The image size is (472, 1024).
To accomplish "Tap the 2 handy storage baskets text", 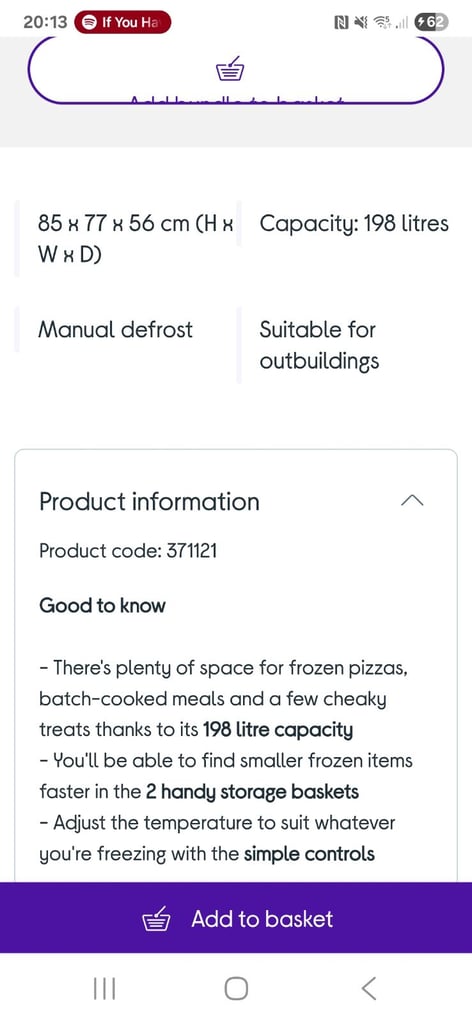I will (252, 793).
